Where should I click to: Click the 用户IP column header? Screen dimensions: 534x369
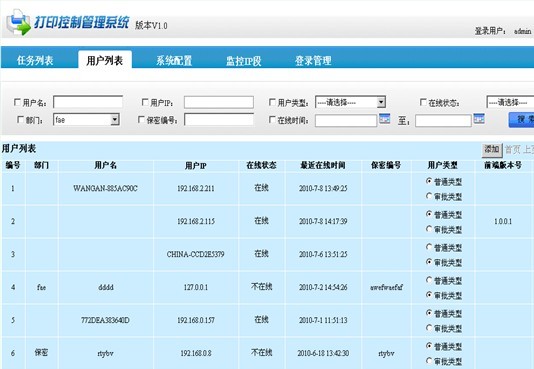click(195, 166)
